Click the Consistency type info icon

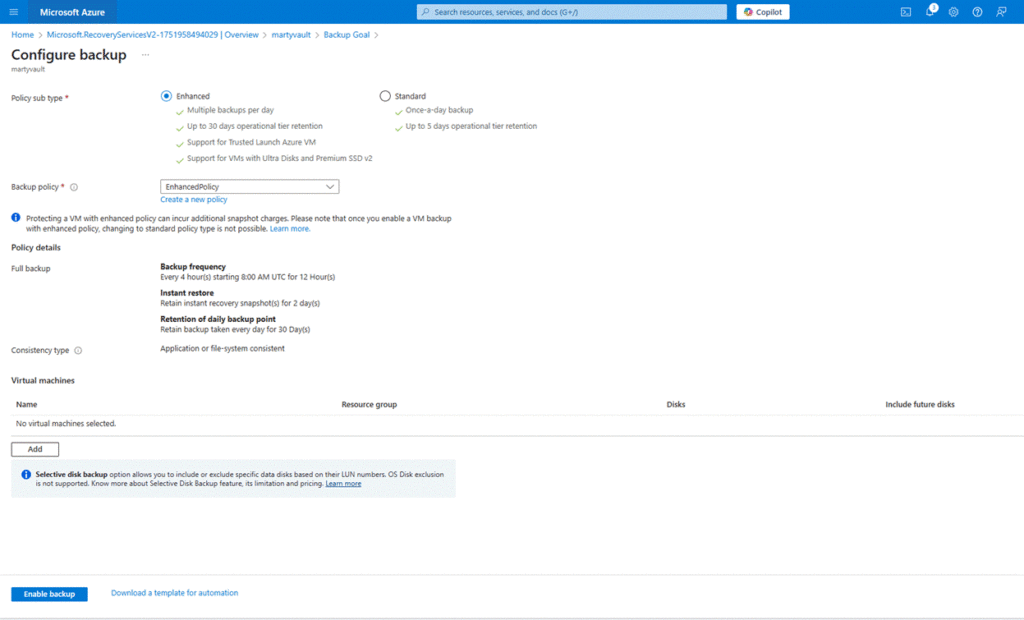tap(78, 350)
